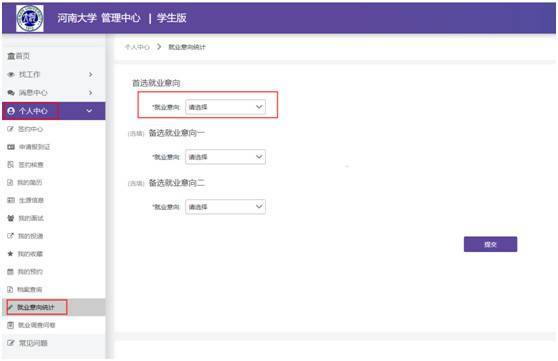Click the 首选就业意向 heading
This screenshot has height=361, width=558.
[156, 83]
